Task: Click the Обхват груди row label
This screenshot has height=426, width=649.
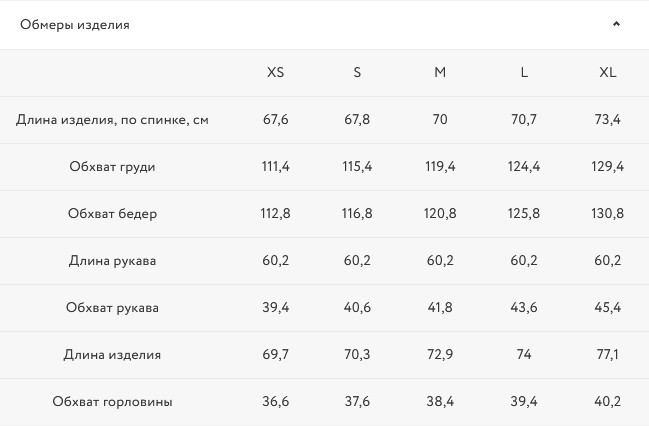Action: coord(112,167)
